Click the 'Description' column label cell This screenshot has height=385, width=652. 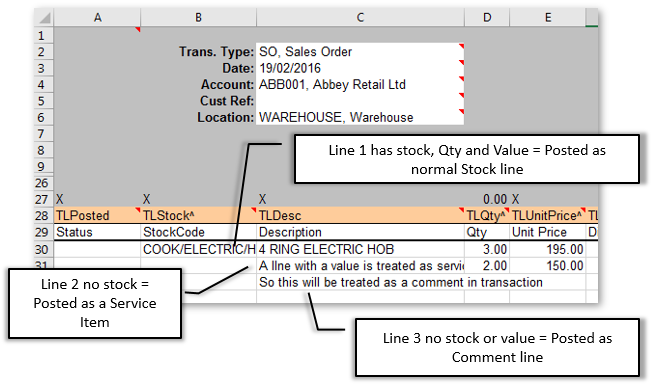point(360,232)
